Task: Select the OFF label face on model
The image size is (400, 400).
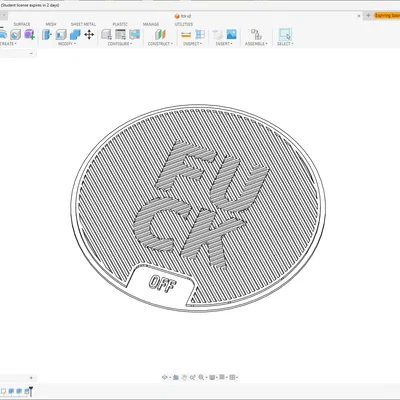Action: tap(162, 284)
